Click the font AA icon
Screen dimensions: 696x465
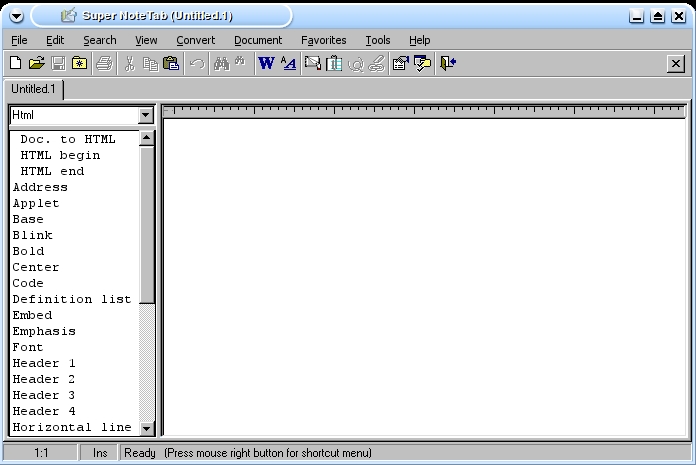(x=289, y=63)
